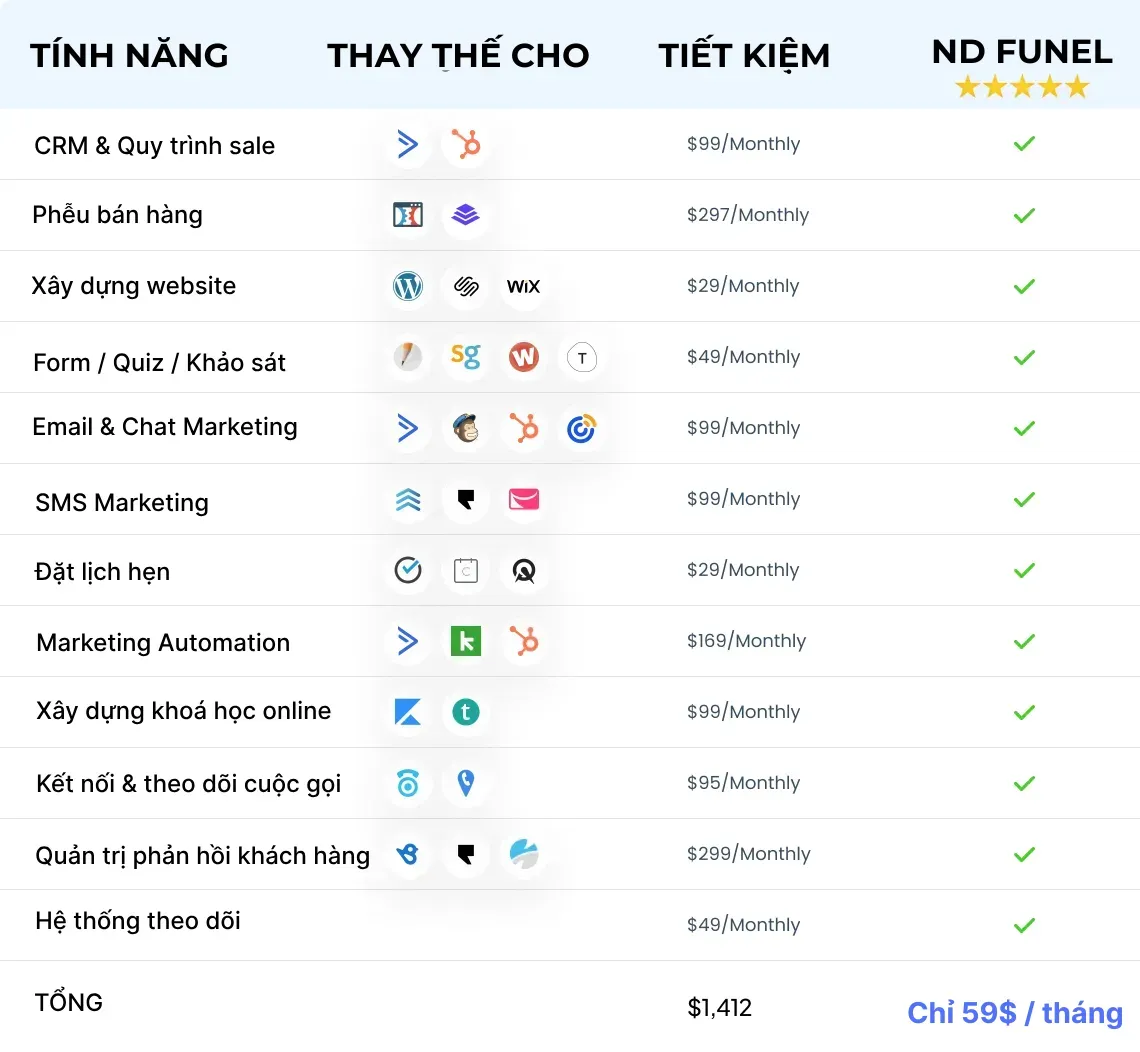Click the Constant Contact icon in the Email & Chat Marketing row

pos(582,428)
